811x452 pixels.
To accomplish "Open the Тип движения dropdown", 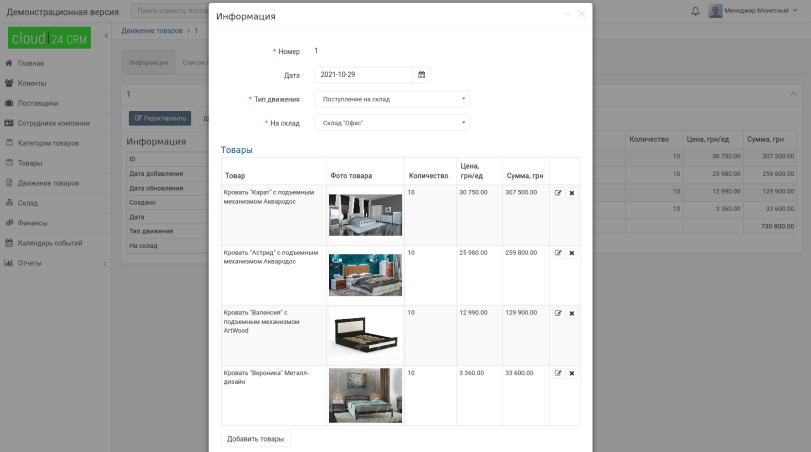I will [392, 99].
